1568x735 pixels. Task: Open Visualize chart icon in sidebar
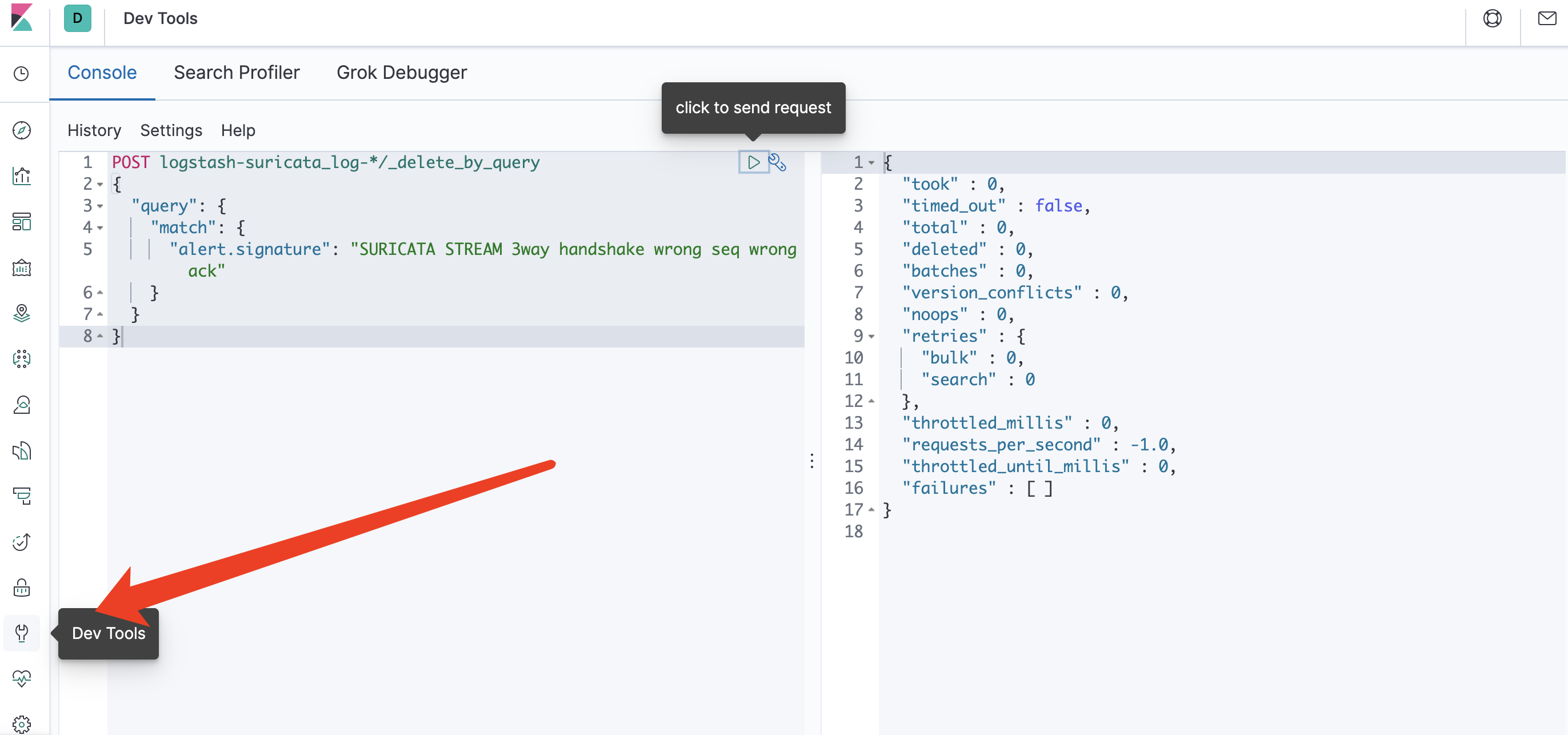(22, 176)
